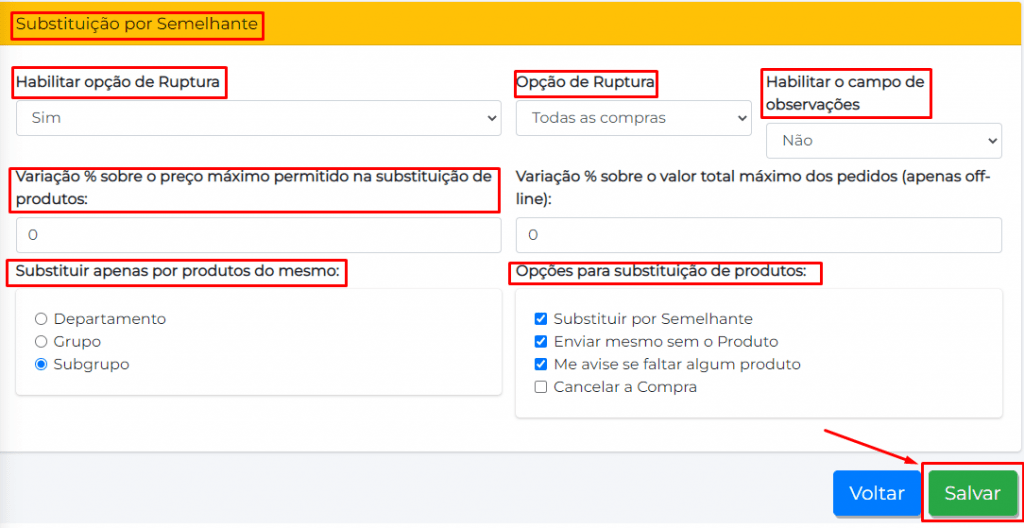Disable "Me avise se faltar algum produto"
1024x528 pixels.
click(541, 365)
